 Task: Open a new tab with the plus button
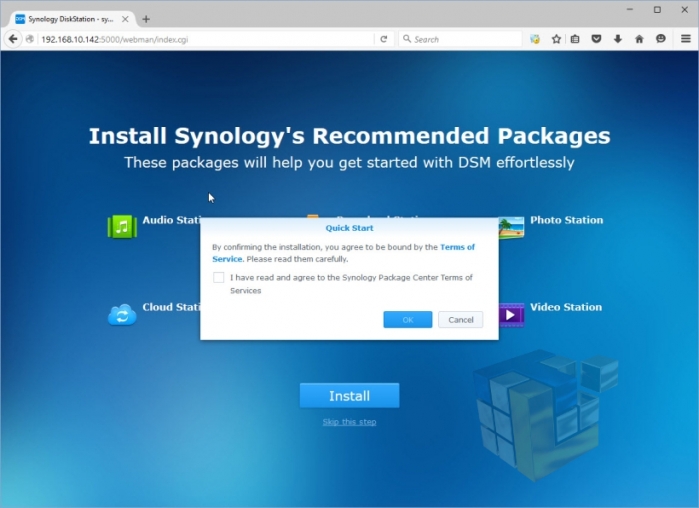[x=146, y=19]
